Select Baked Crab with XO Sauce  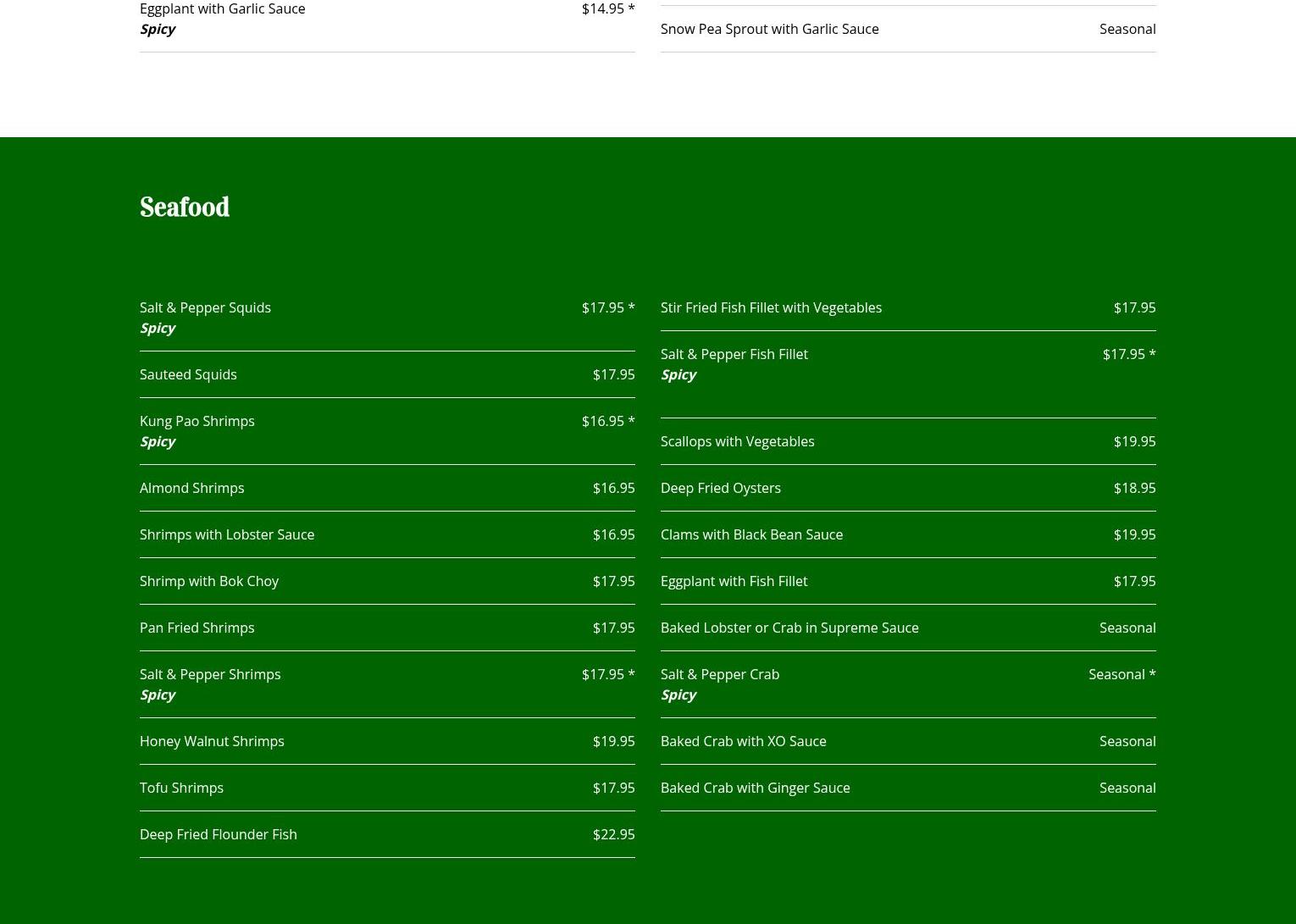click(743, 741)
